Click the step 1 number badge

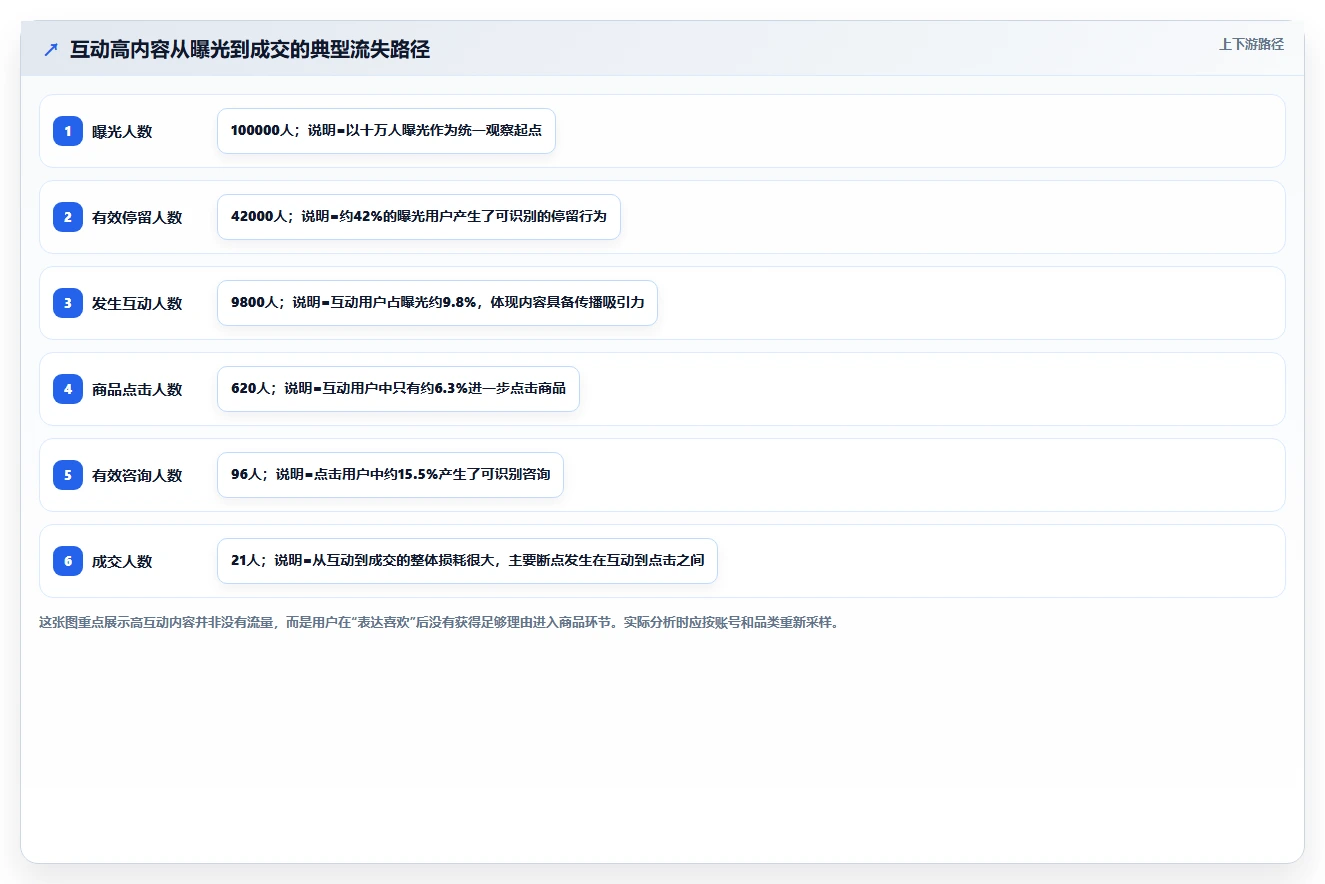[68, 131]
